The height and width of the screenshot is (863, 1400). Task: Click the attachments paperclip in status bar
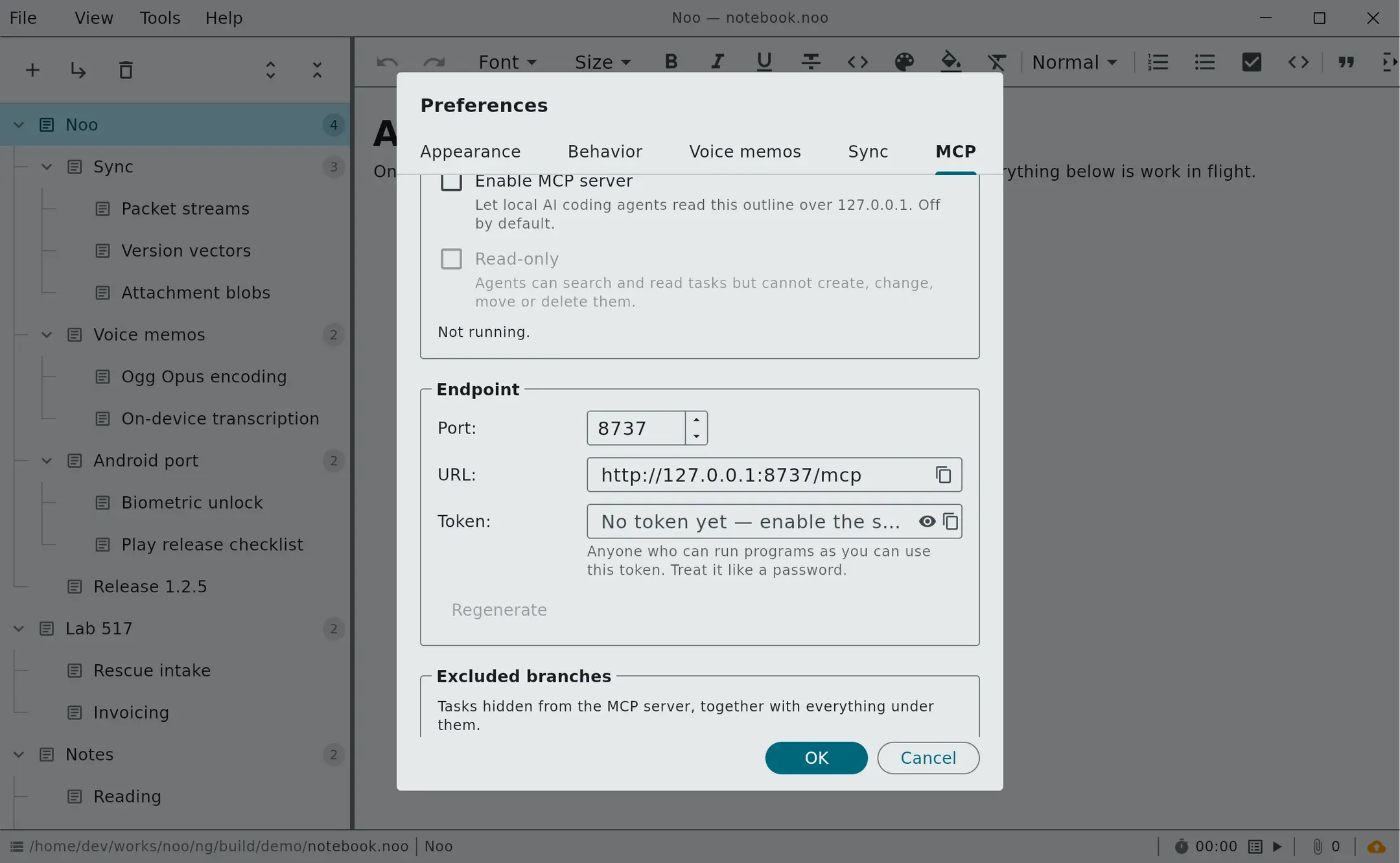[1317, 846]
